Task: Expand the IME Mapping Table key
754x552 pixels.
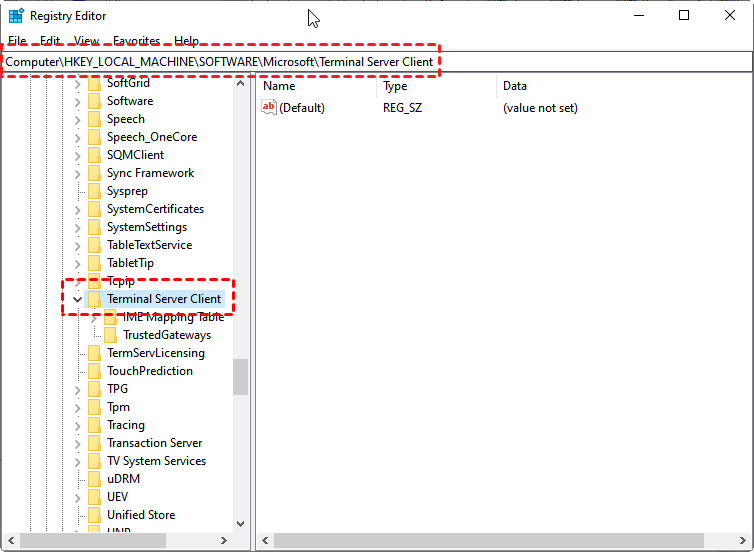Action: 94,317
